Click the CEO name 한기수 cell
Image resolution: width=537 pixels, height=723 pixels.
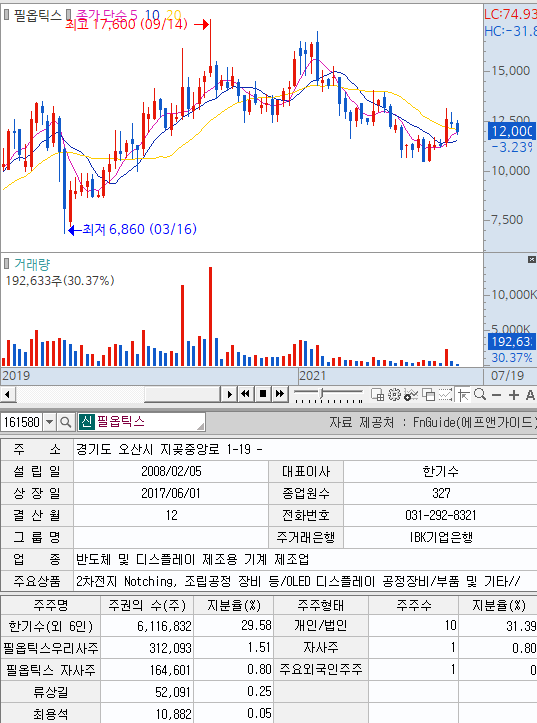pyautogui.click(x=440, y=471)
